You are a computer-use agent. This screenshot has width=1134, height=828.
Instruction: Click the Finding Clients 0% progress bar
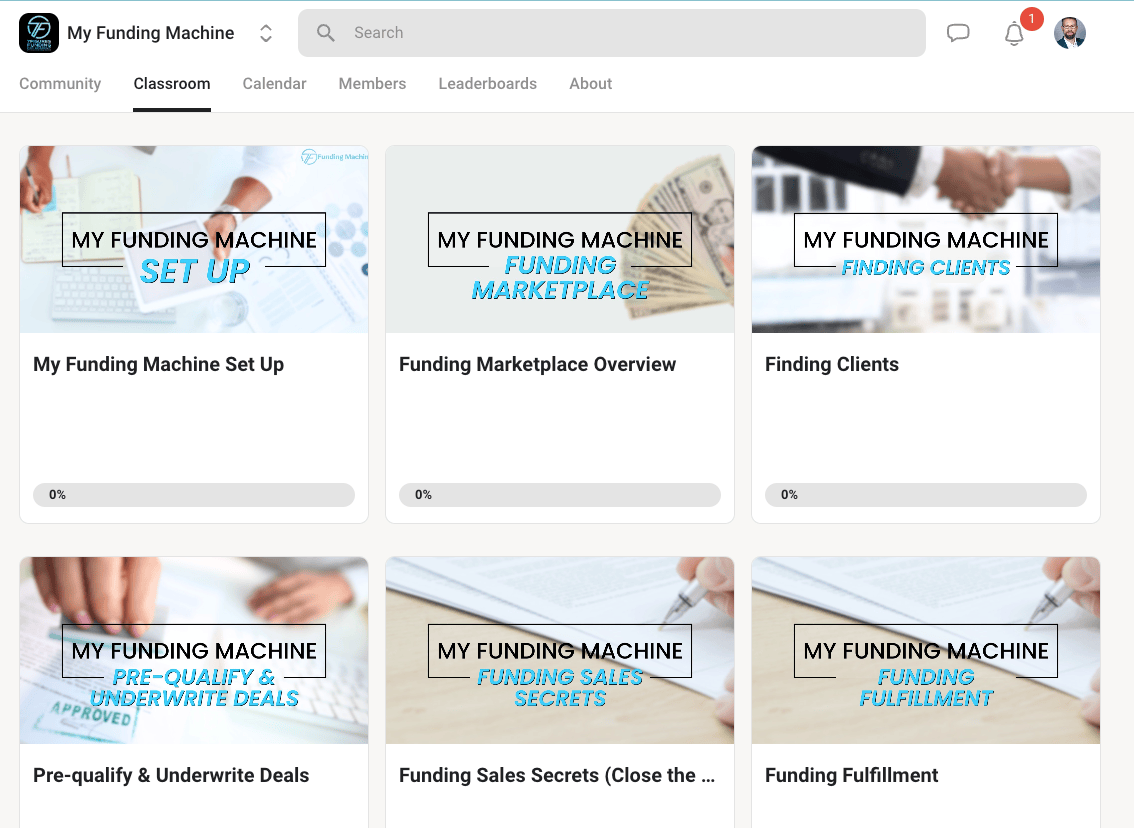926,495
